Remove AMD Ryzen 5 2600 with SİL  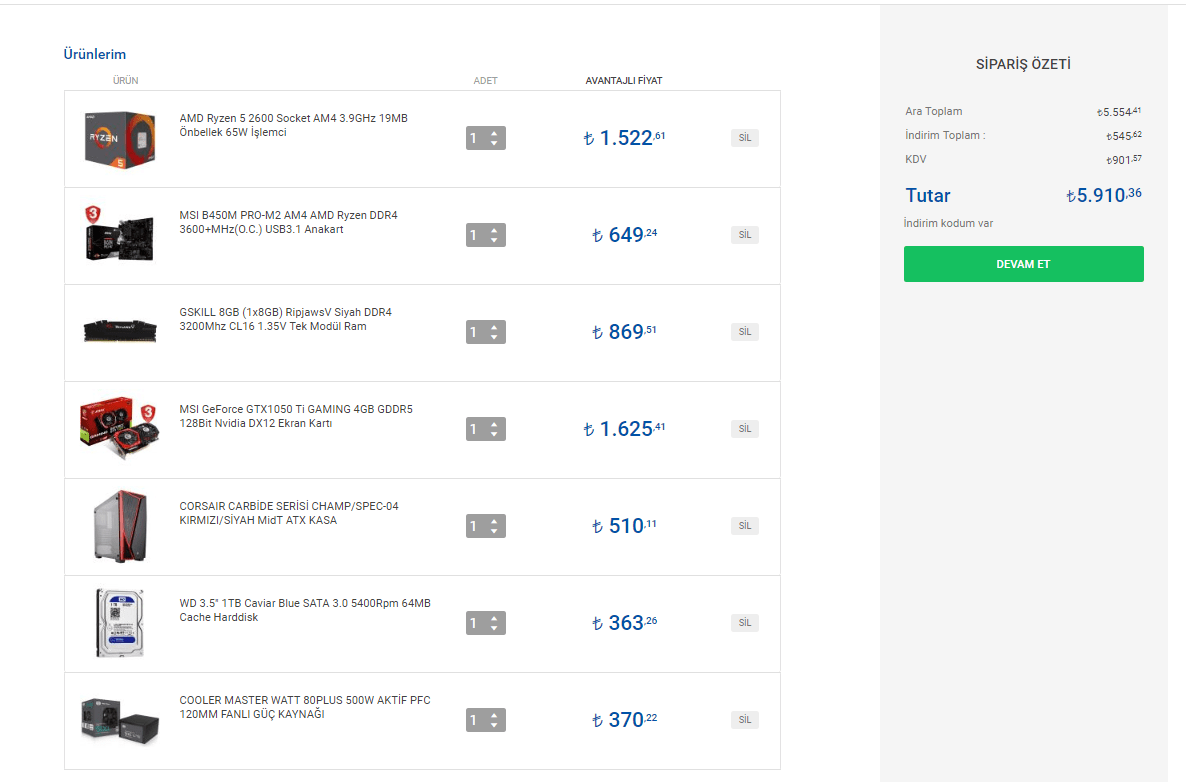[745, 138]
